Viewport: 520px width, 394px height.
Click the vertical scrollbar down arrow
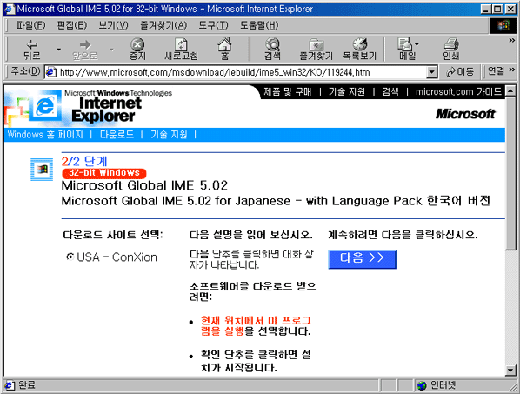[510, 370]
